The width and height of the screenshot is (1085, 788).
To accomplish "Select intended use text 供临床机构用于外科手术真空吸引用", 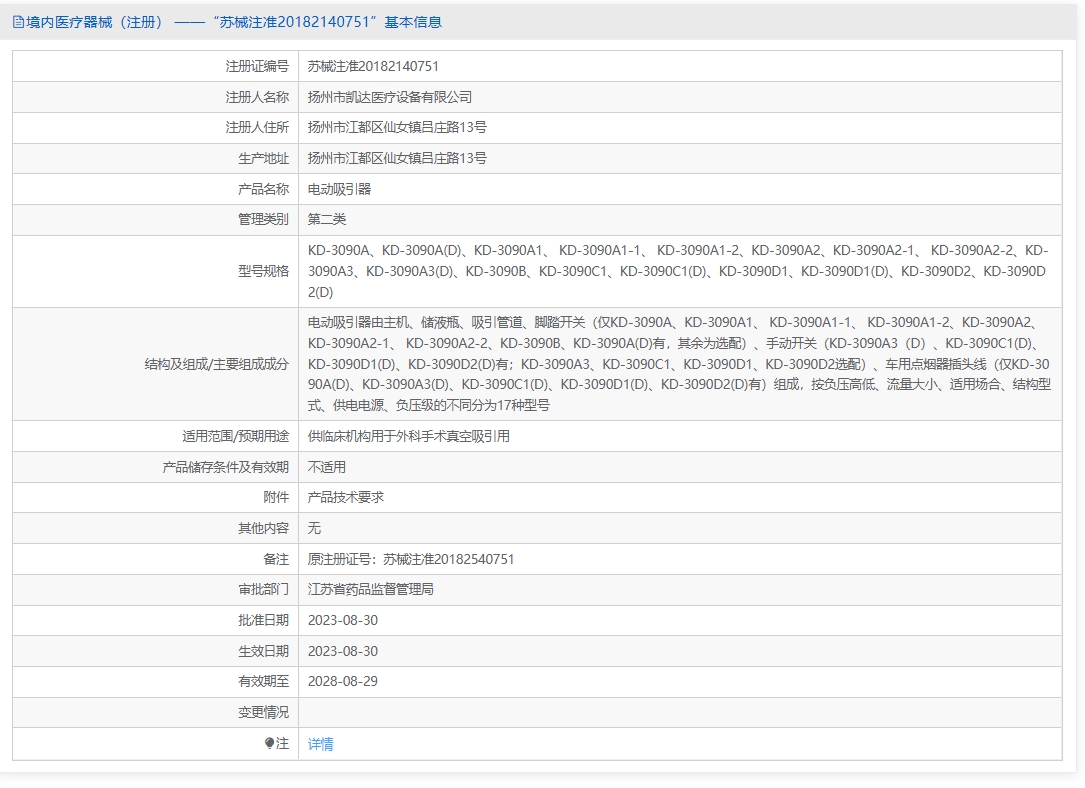I will (x=408, y=437).
